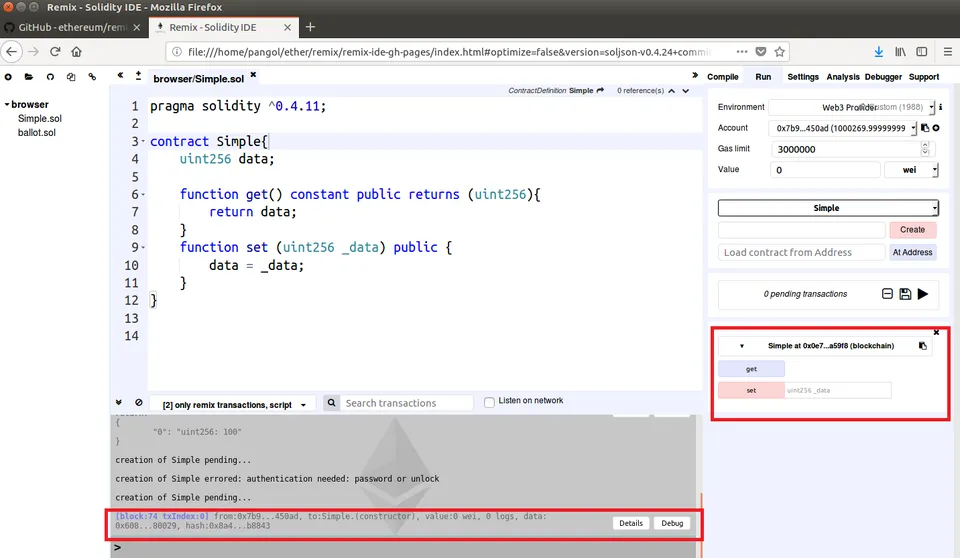Fold the set function at line 9
The height and width of the screenshot is (558, 960).
click(x=143, y=247)
